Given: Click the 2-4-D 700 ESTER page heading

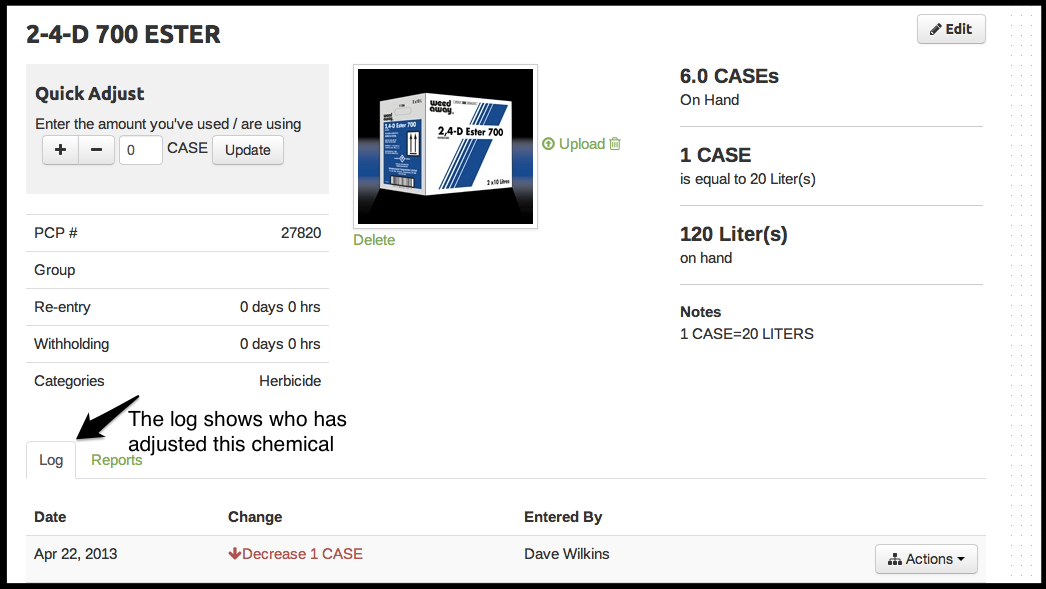Looking at the screenshot, I should 123,35.
